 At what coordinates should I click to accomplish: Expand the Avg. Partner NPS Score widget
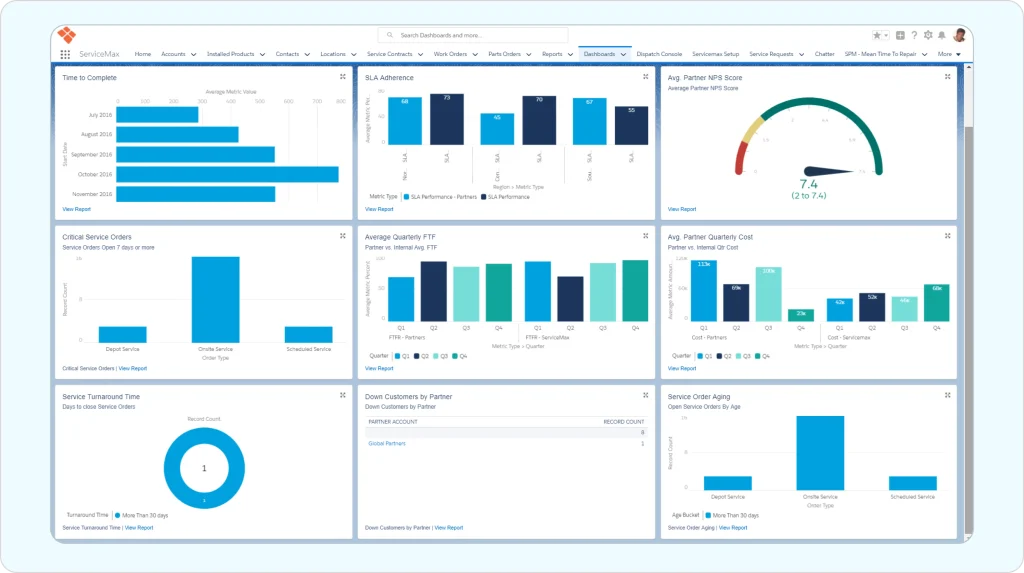coord(948,77)
